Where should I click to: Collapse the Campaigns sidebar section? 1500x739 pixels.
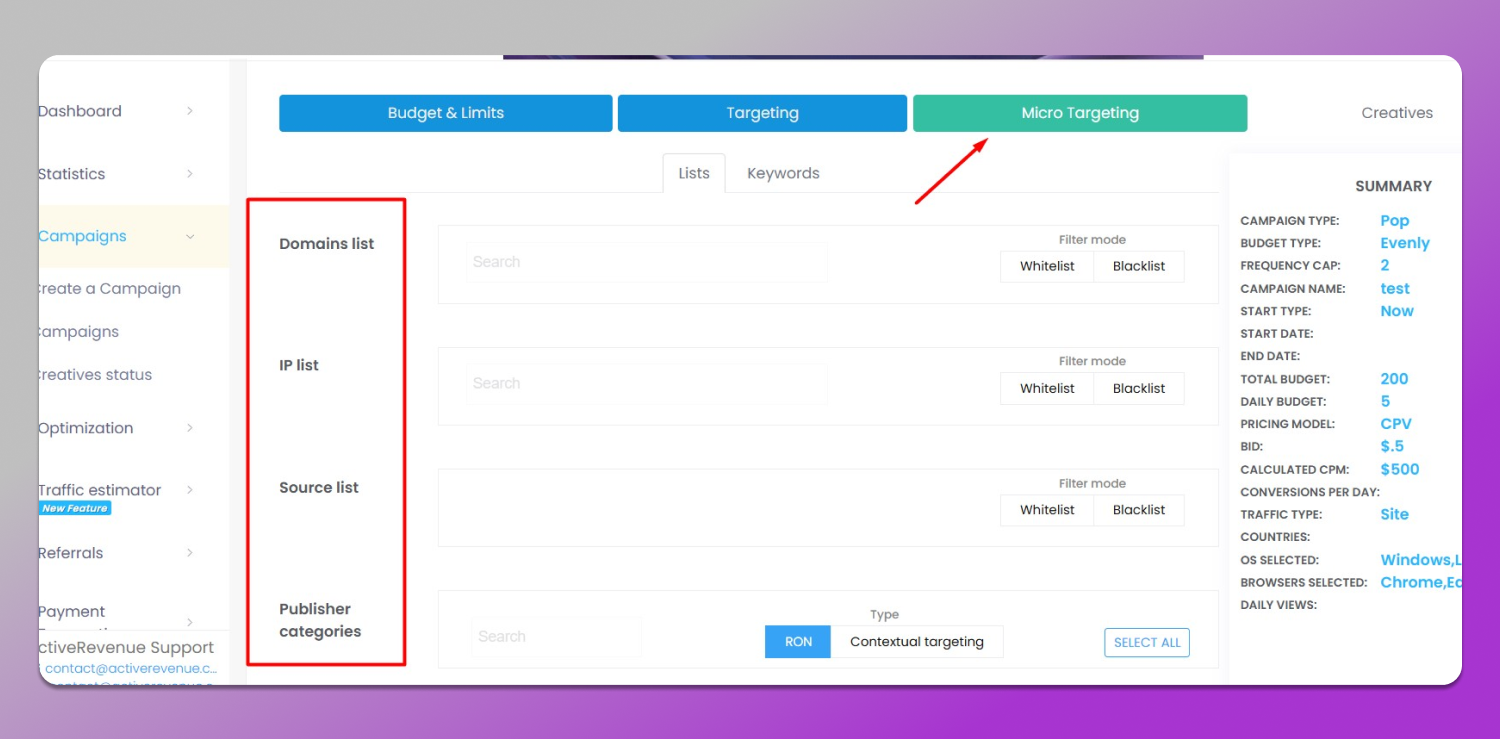[190, 237]
